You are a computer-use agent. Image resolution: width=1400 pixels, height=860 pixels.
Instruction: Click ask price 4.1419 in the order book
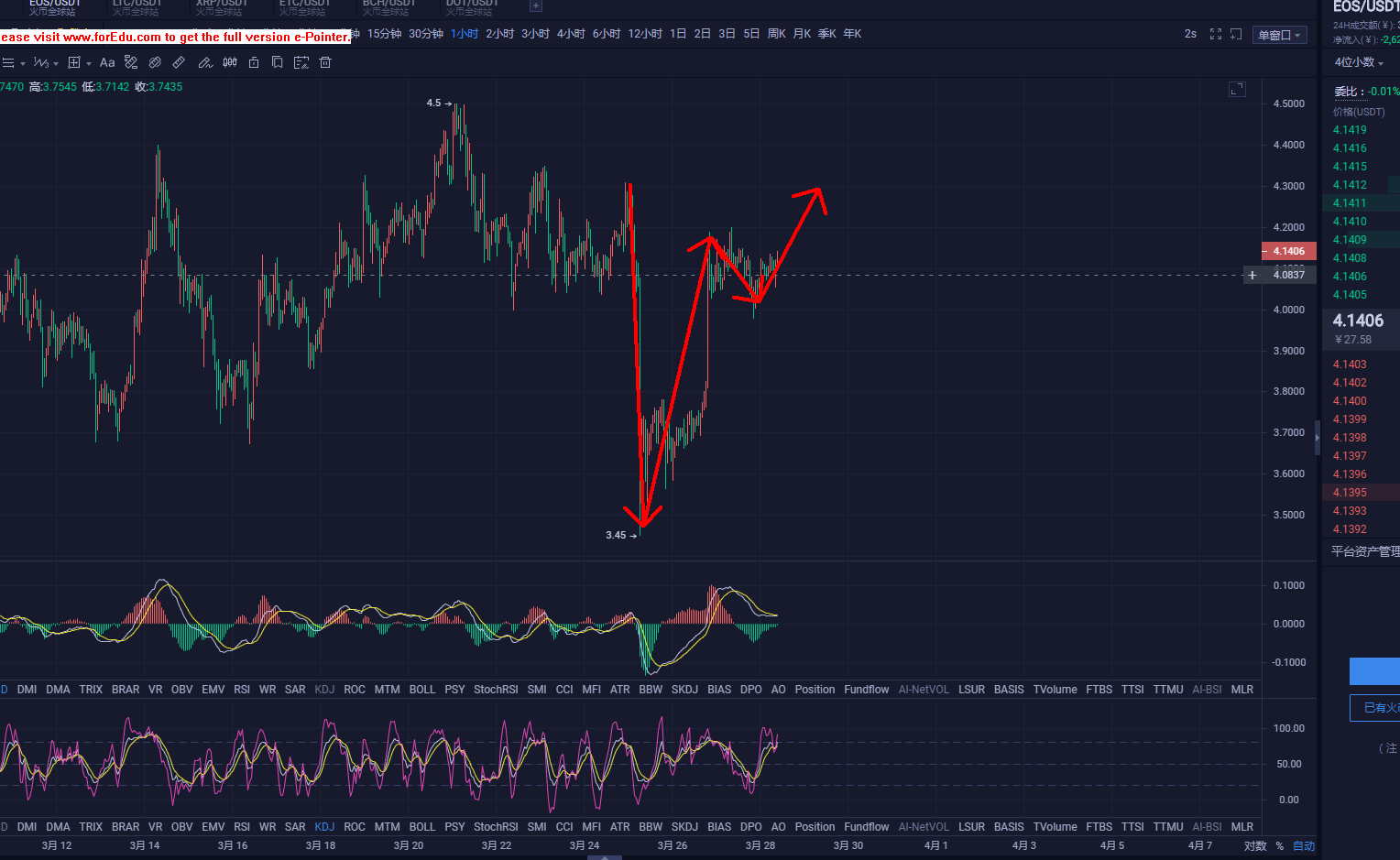1350,130
